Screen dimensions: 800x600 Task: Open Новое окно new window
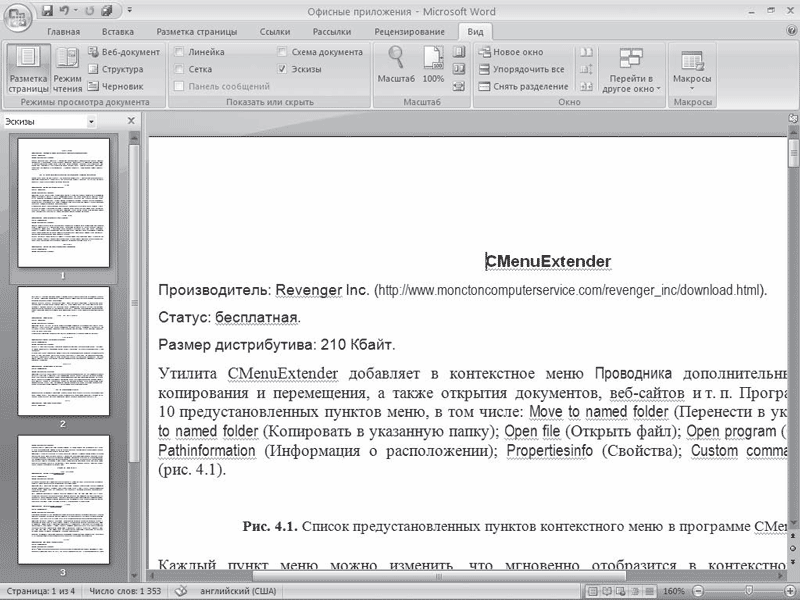511,52
